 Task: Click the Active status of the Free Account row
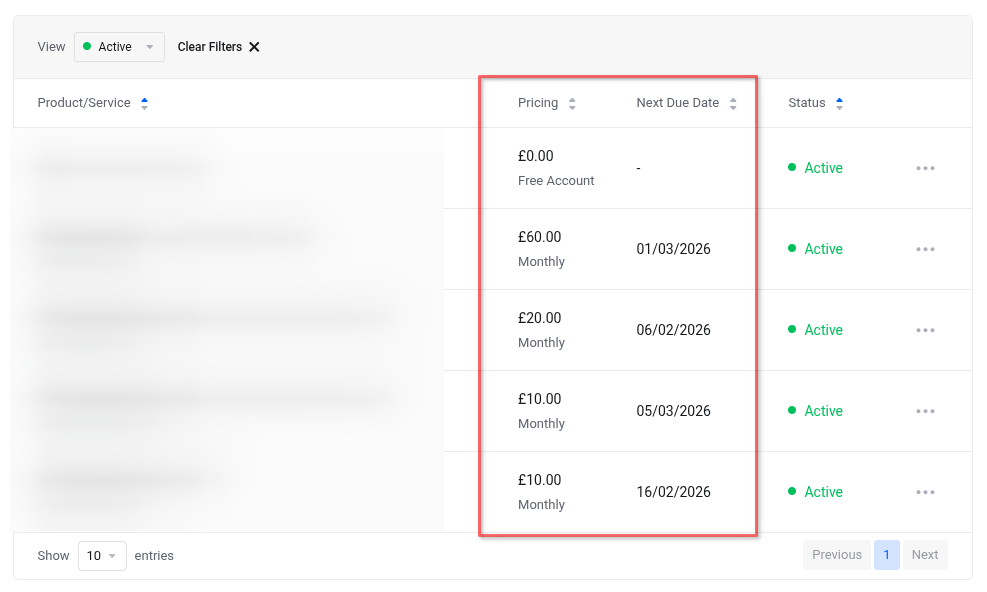coord(823,168)
